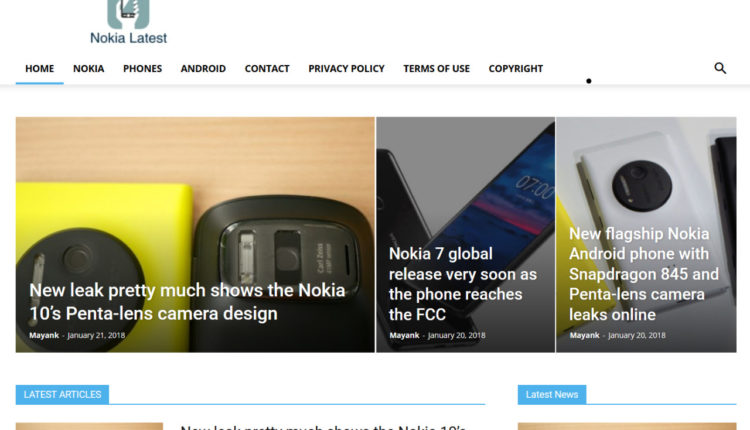Click author Mayank under Penta-lens design headline

coord(44,335)
